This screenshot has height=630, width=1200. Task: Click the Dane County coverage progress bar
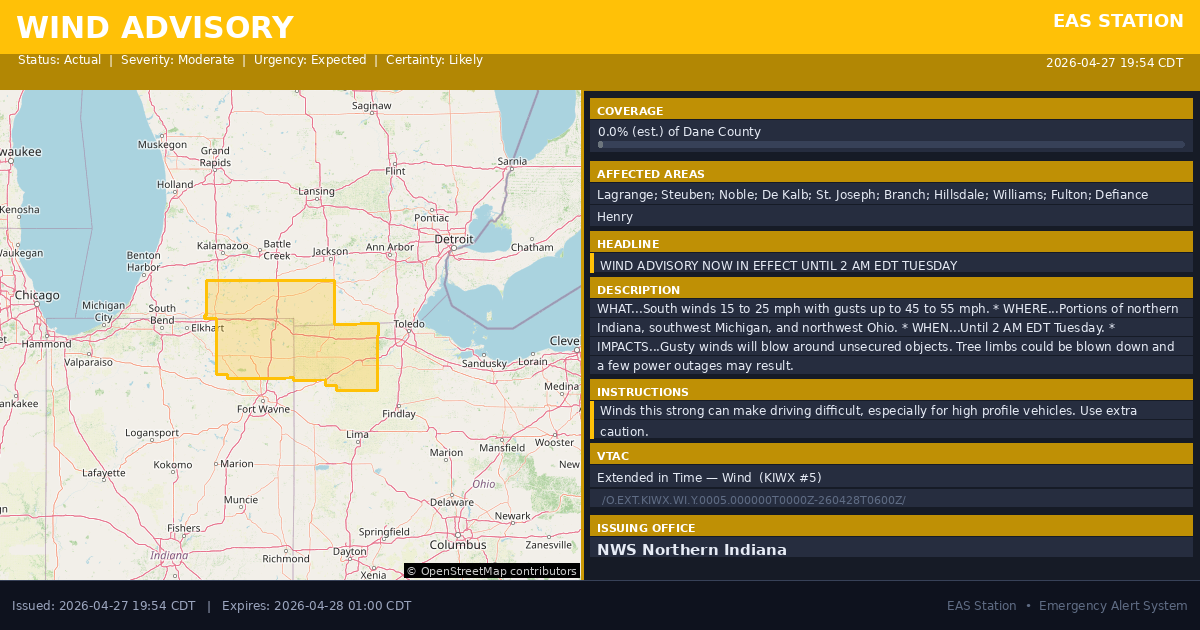point(890,145)
